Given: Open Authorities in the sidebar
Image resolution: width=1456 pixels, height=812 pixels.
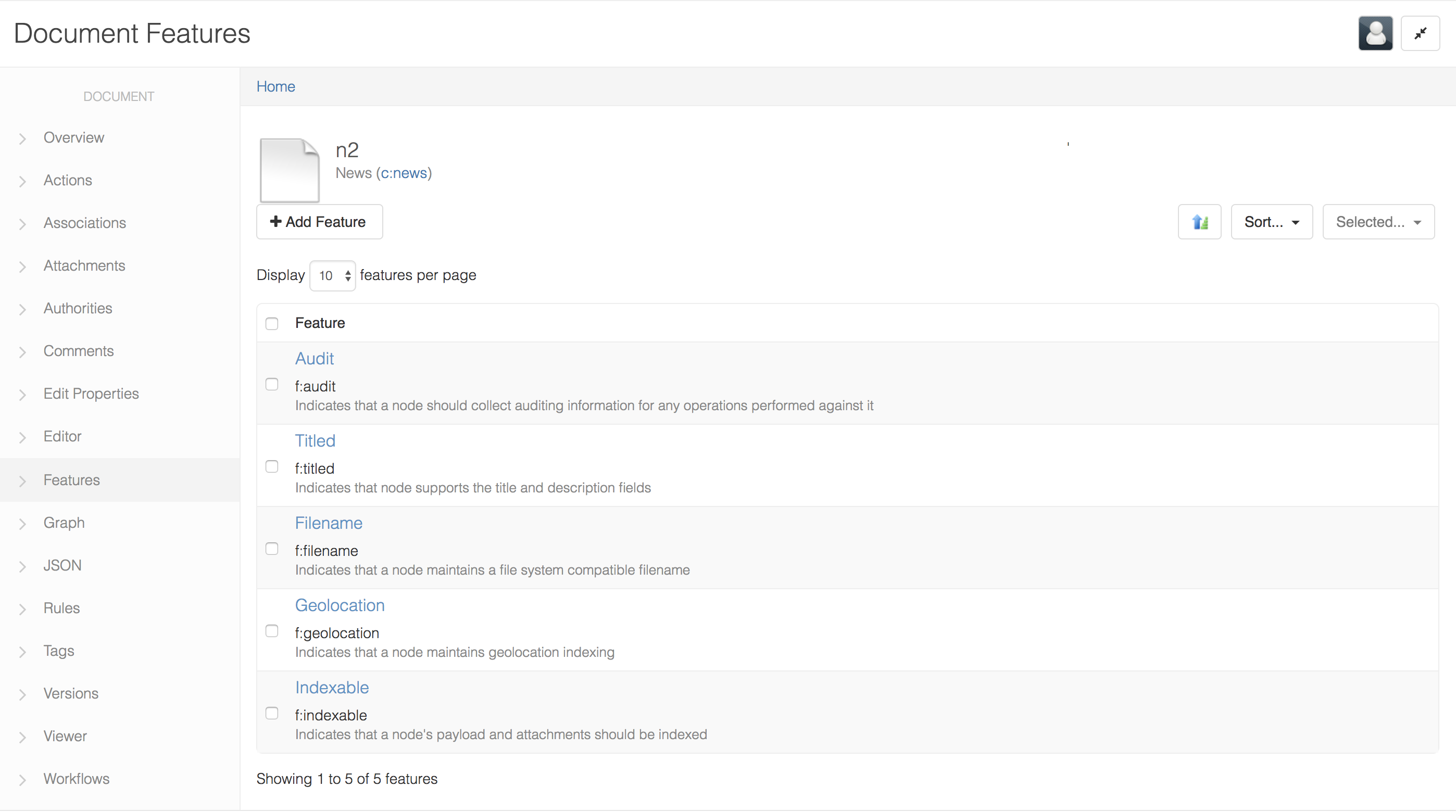Looking at the screenshot, I should [x=78, y=308].
